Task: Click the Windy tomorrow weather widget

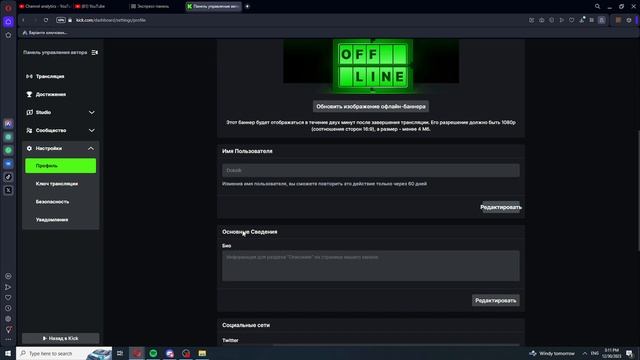Action: (552, 353)
